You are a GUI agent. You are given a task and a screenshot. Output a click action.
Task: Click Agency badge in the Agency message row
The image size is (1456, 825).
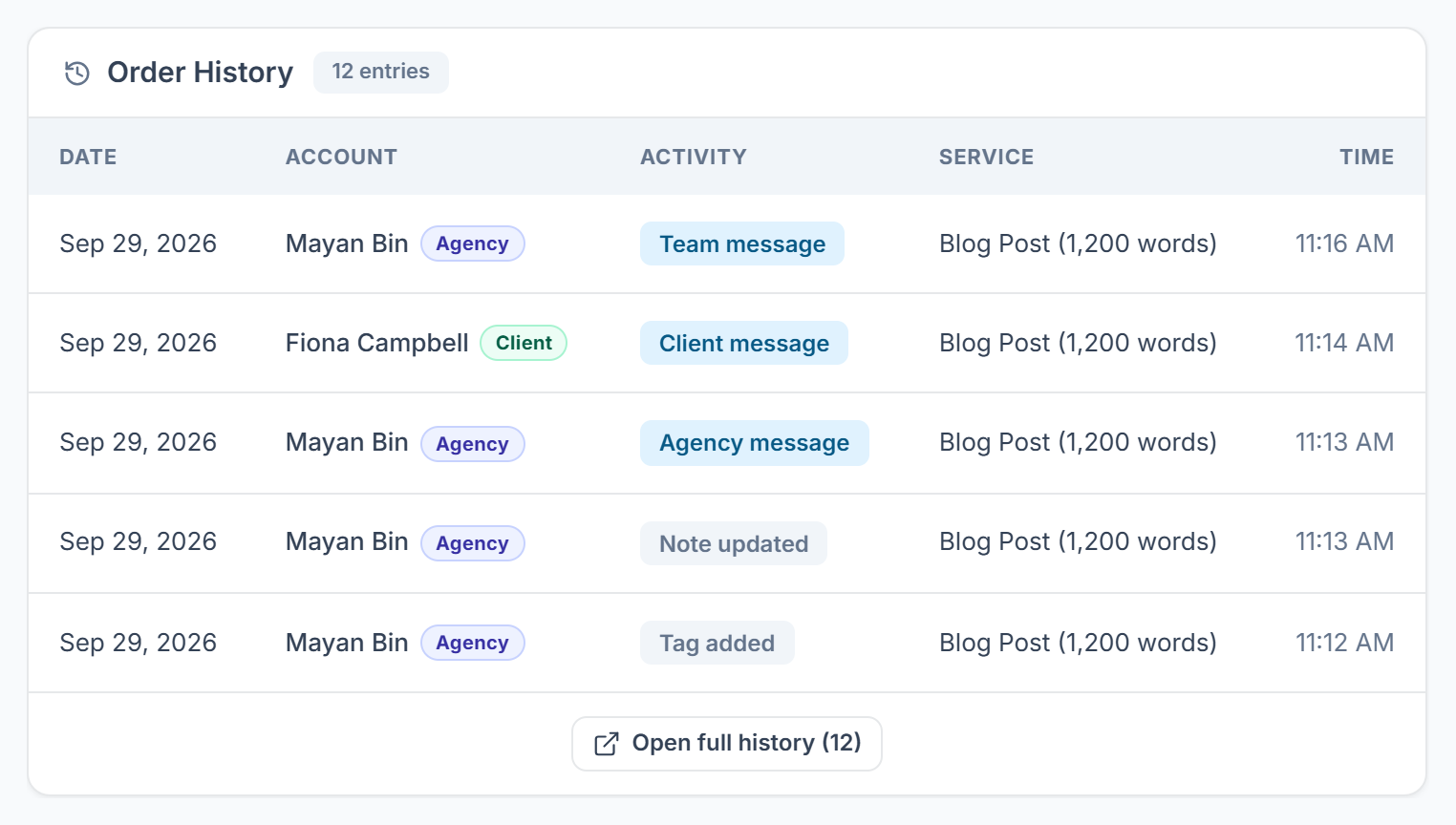473,445
